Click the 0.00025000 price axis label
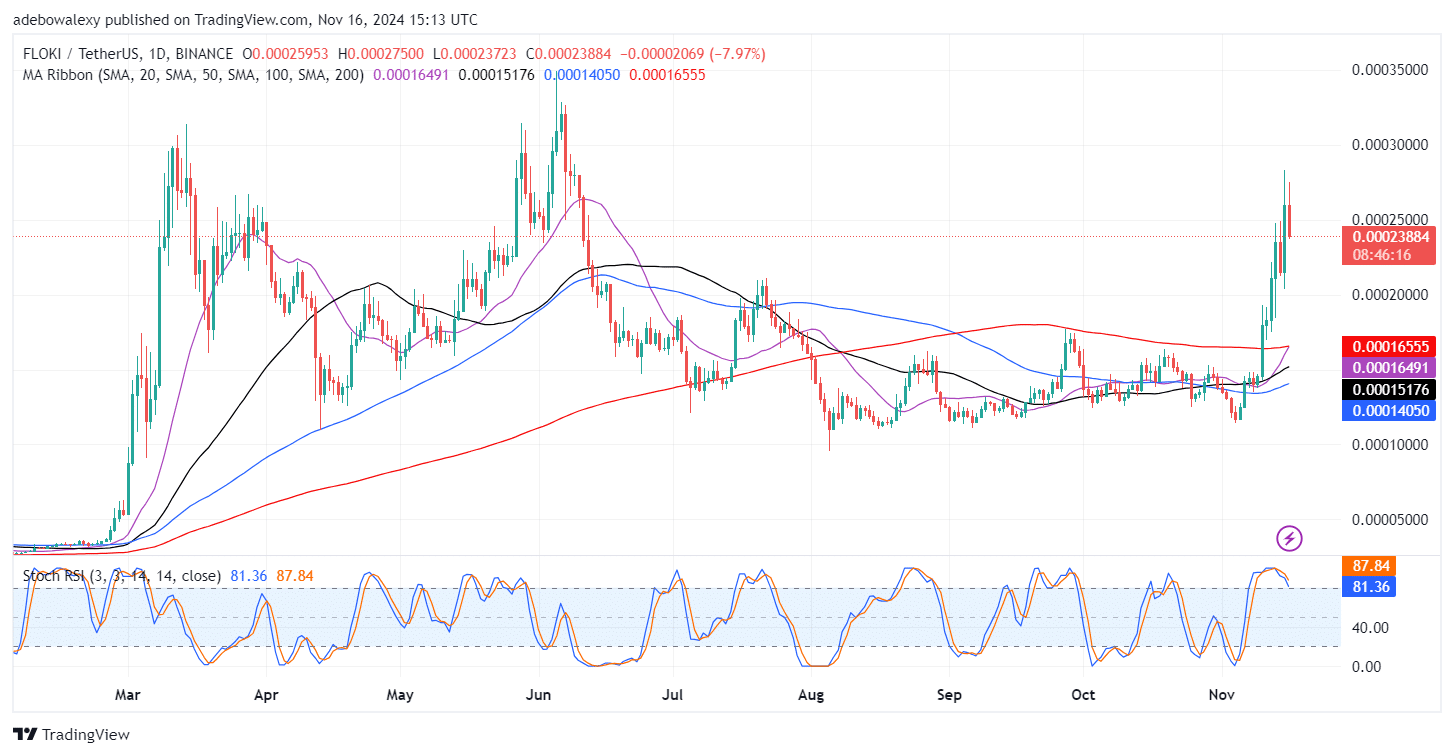The image size is (1454, 756). [1390, 219]
